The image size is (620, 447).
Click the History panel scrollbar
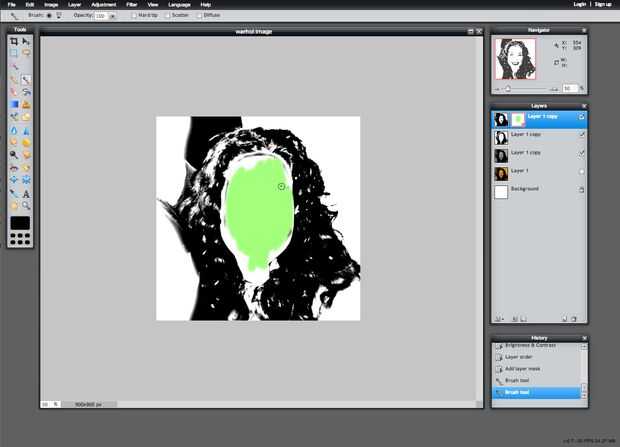coord(584,371)
